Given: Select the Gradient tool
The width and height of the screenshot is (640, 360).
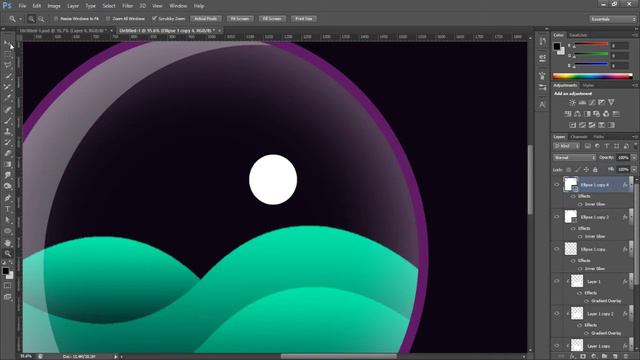Looking at the screenshot, I should point(8,164).
